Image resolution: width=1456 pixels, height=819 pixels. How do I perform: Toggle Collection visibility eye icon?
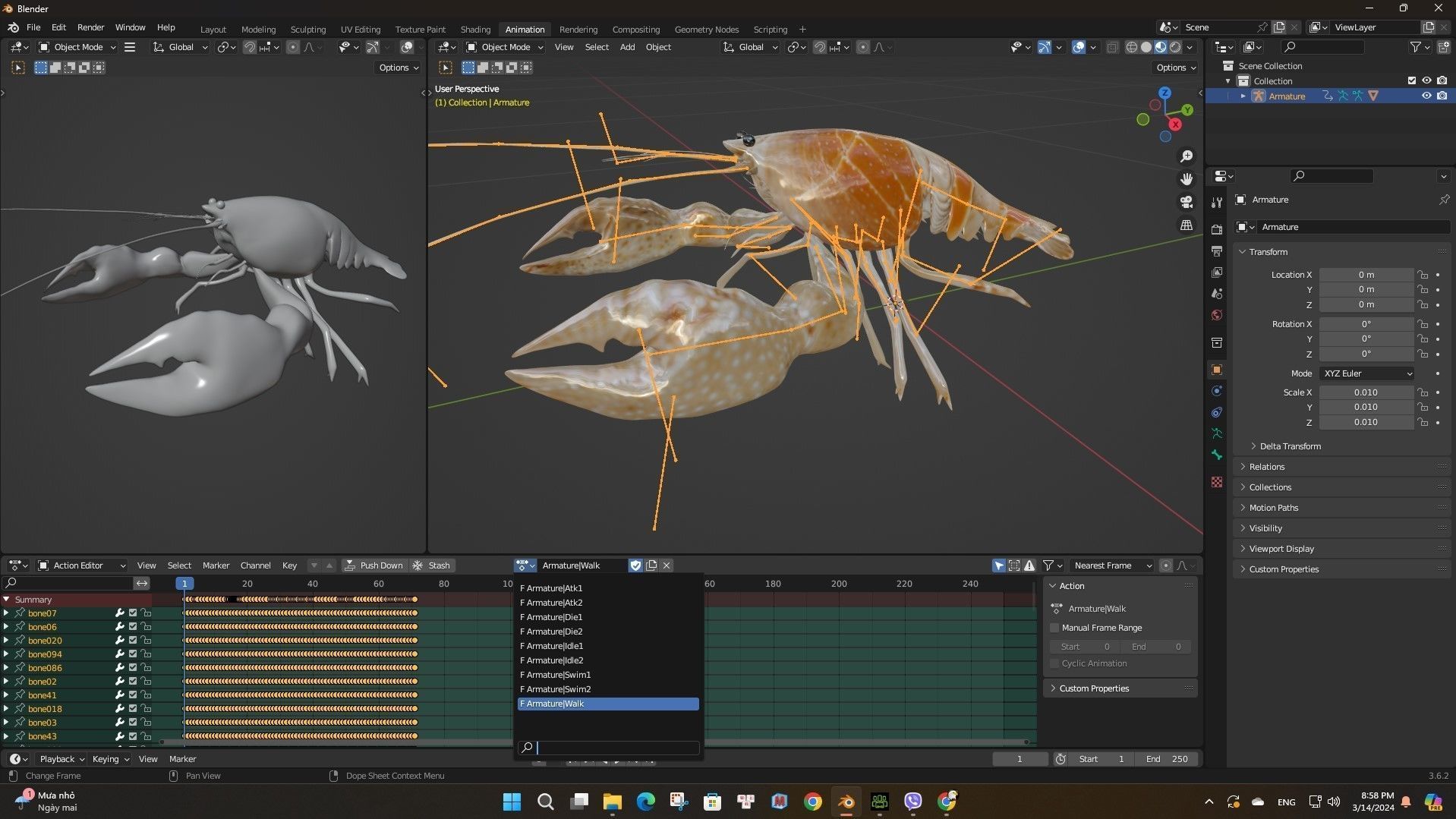[x=1426, y=80]
